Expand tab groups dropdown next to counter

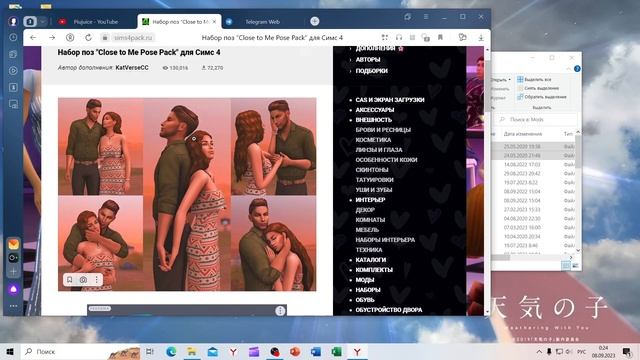(43, 21)
